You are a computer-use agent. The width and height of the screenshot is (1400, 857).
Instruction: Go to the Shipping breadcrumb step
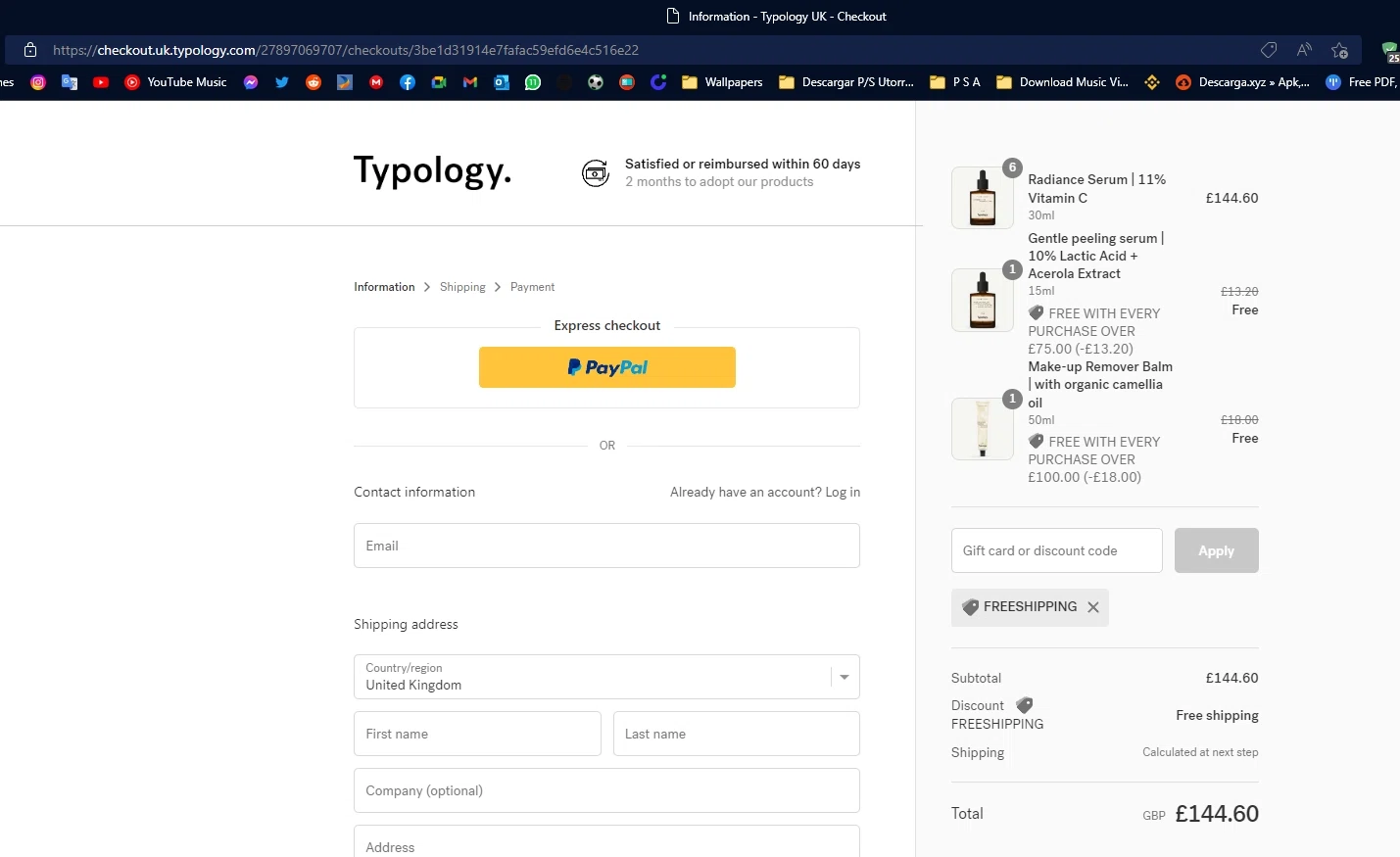coord(462,287)
